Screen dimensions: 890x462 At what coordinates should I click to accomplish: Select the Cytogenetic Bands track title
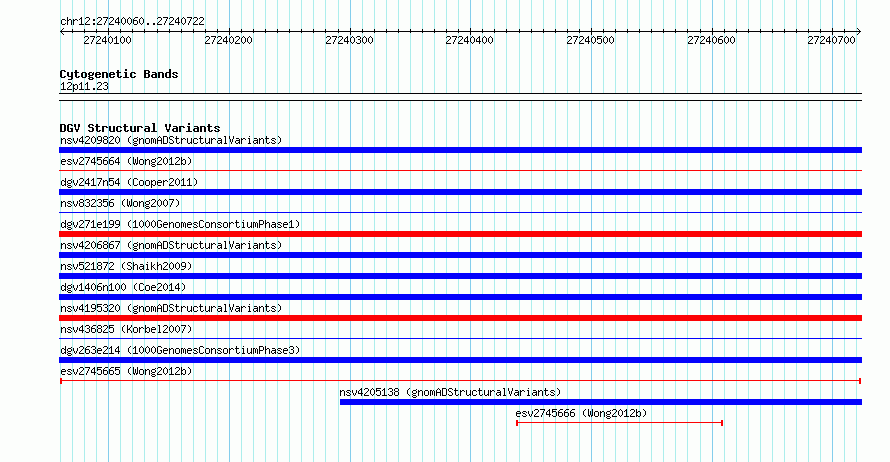coord(119,74)
